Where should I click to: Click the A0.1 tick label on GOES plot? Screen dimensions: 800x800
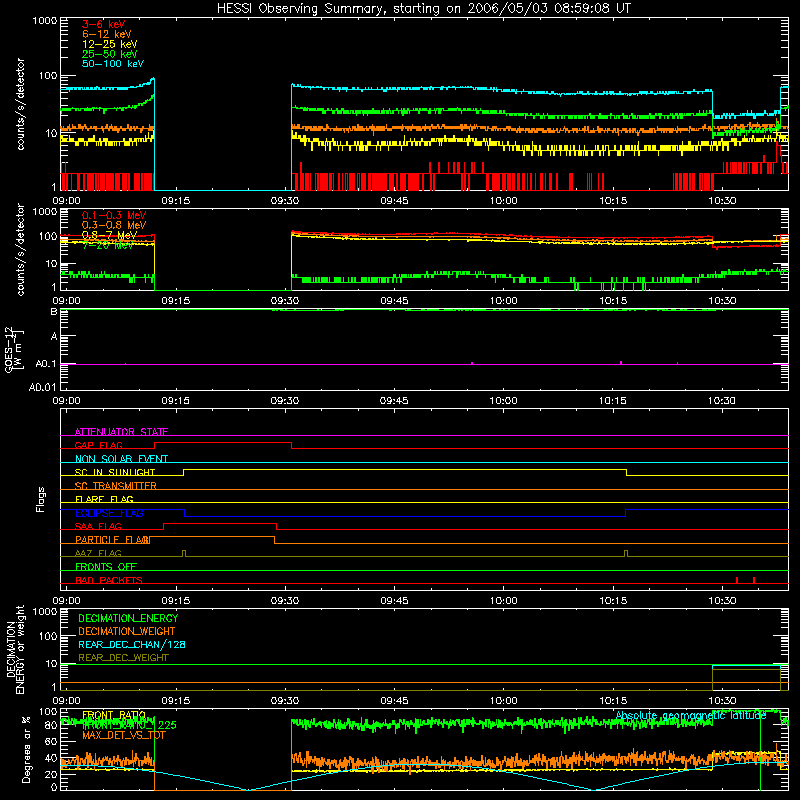[46, 364]
